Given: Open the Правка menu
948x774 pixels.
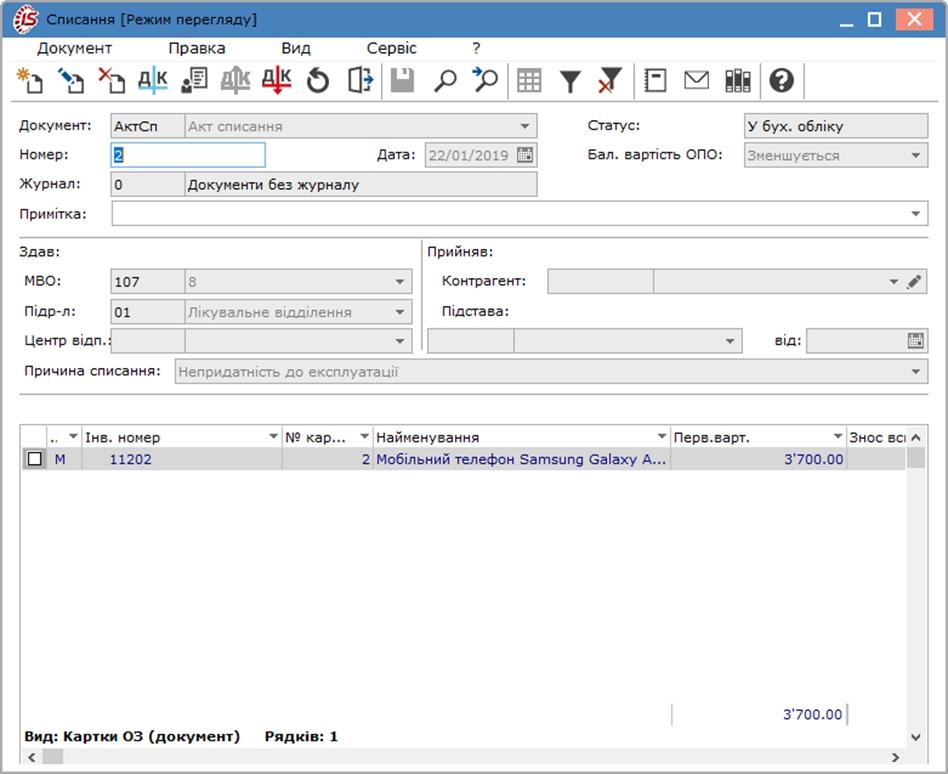Looking at the screenshot, I should click(x=196, y=48).
